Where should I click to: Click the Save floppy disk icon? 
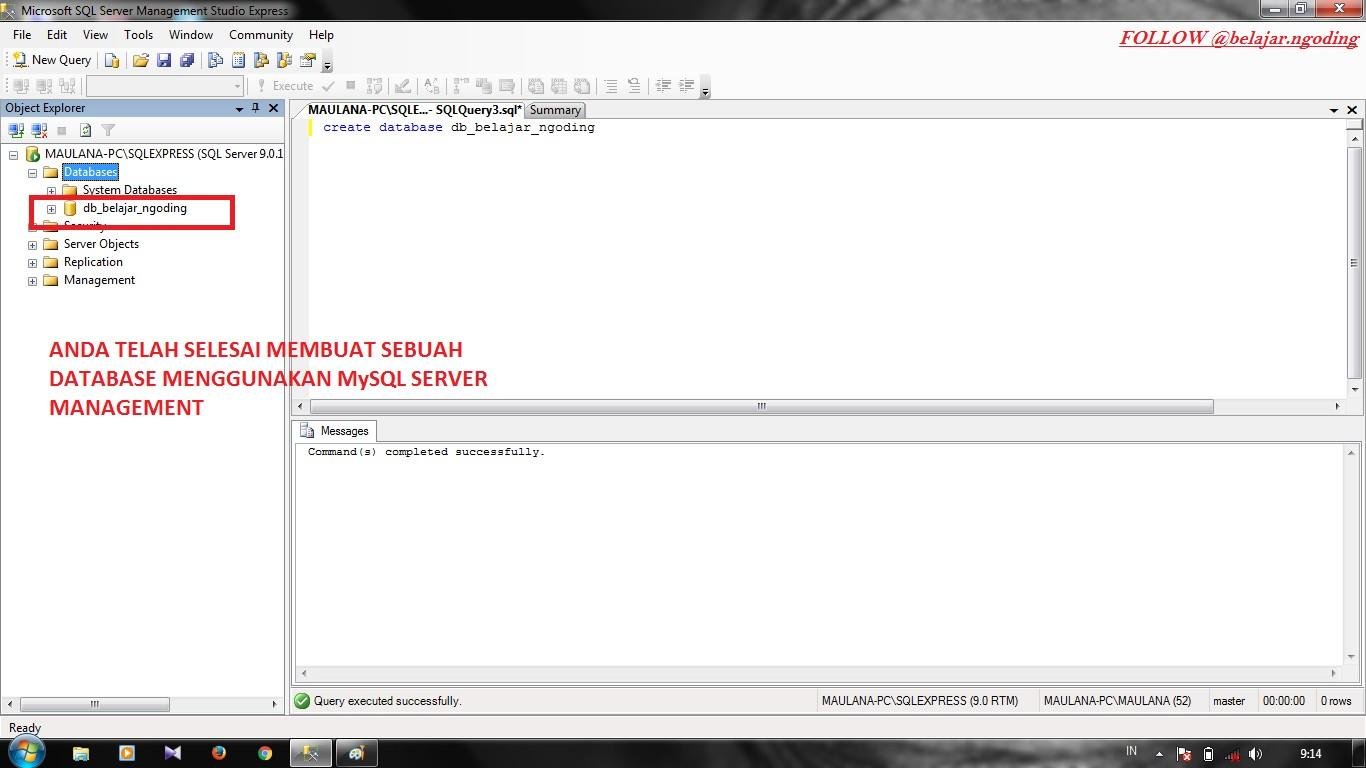[x=164, y=60]
